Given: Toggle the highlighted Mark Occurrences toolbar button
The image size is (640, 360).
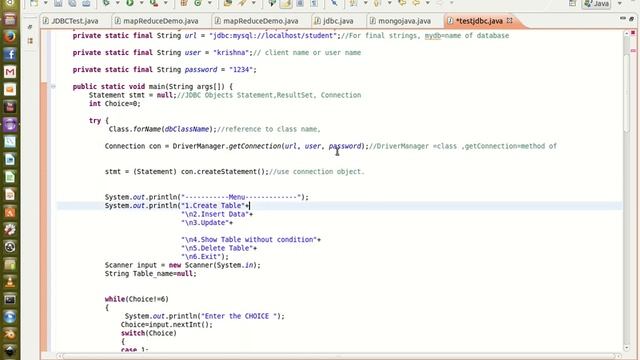Looking at the screenshot, I should [x=286, y=3].
